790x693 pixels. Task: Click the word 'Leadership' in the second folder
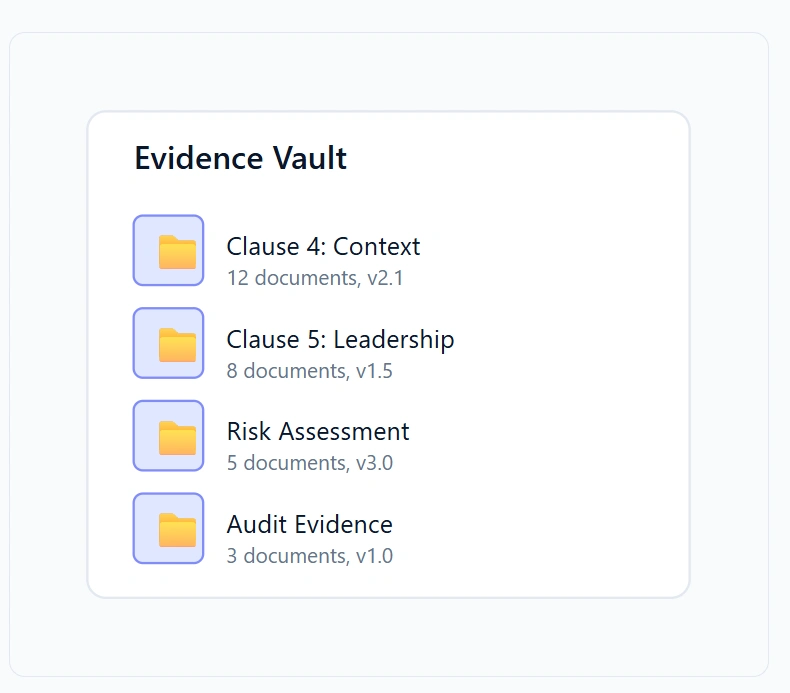393,340
